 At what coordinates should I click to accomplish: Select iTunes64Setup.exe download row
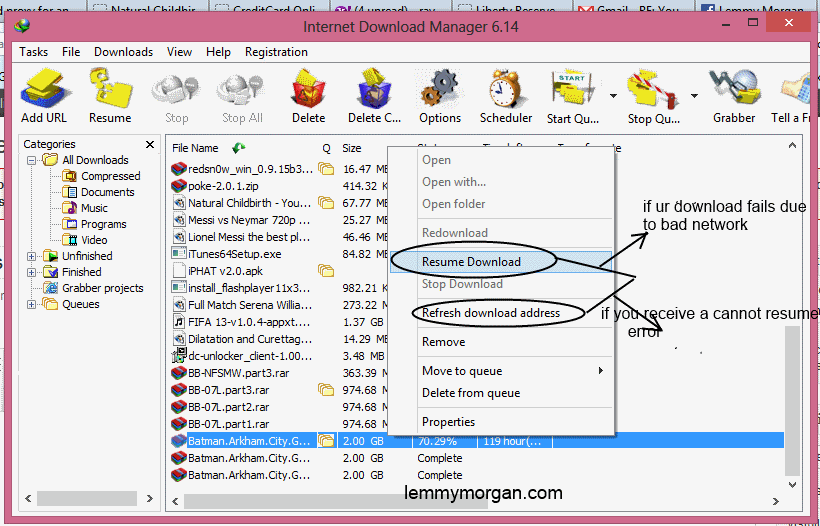[234, 254]
